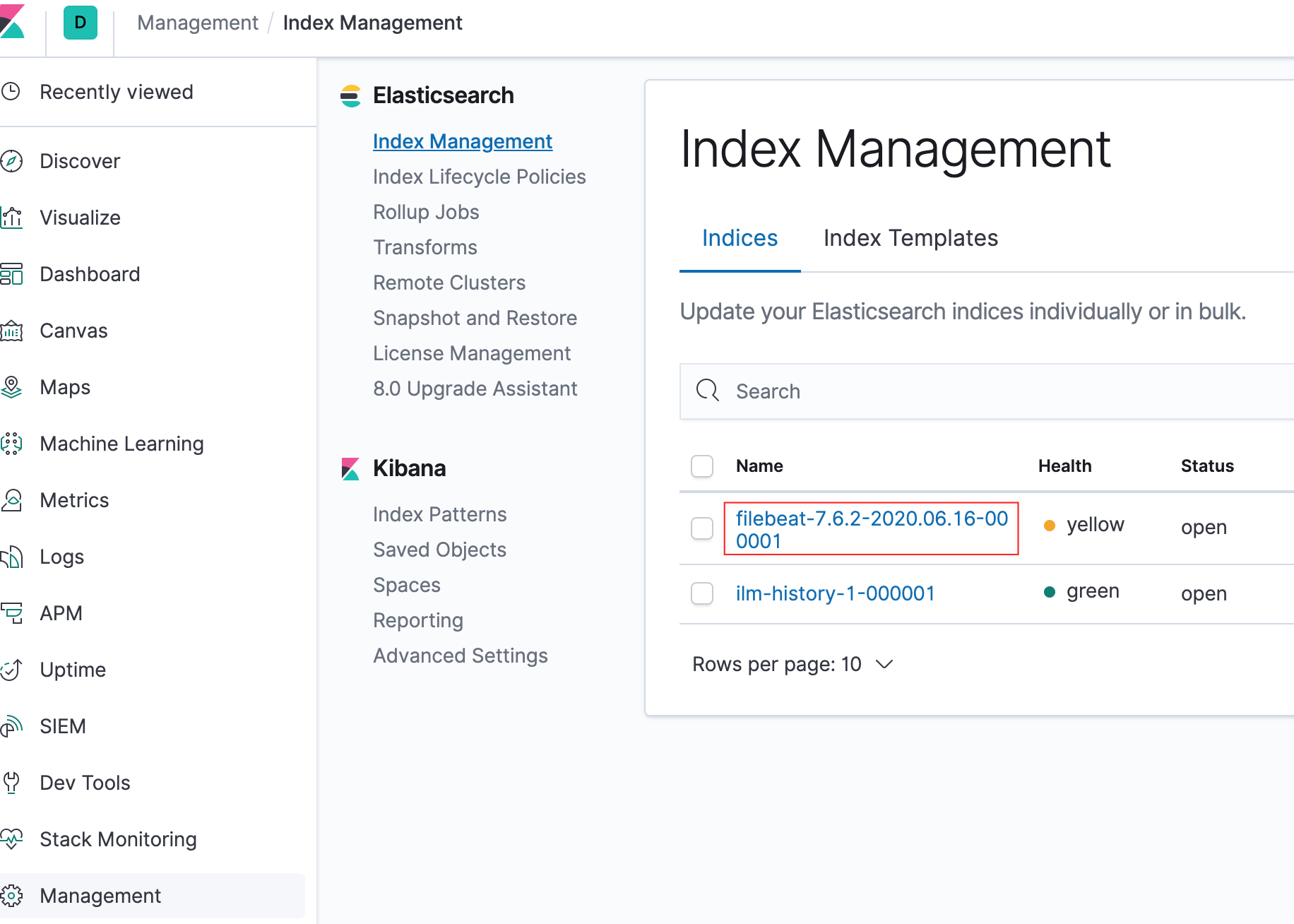Open Advanced Settings under Kibana

(461, 656)
